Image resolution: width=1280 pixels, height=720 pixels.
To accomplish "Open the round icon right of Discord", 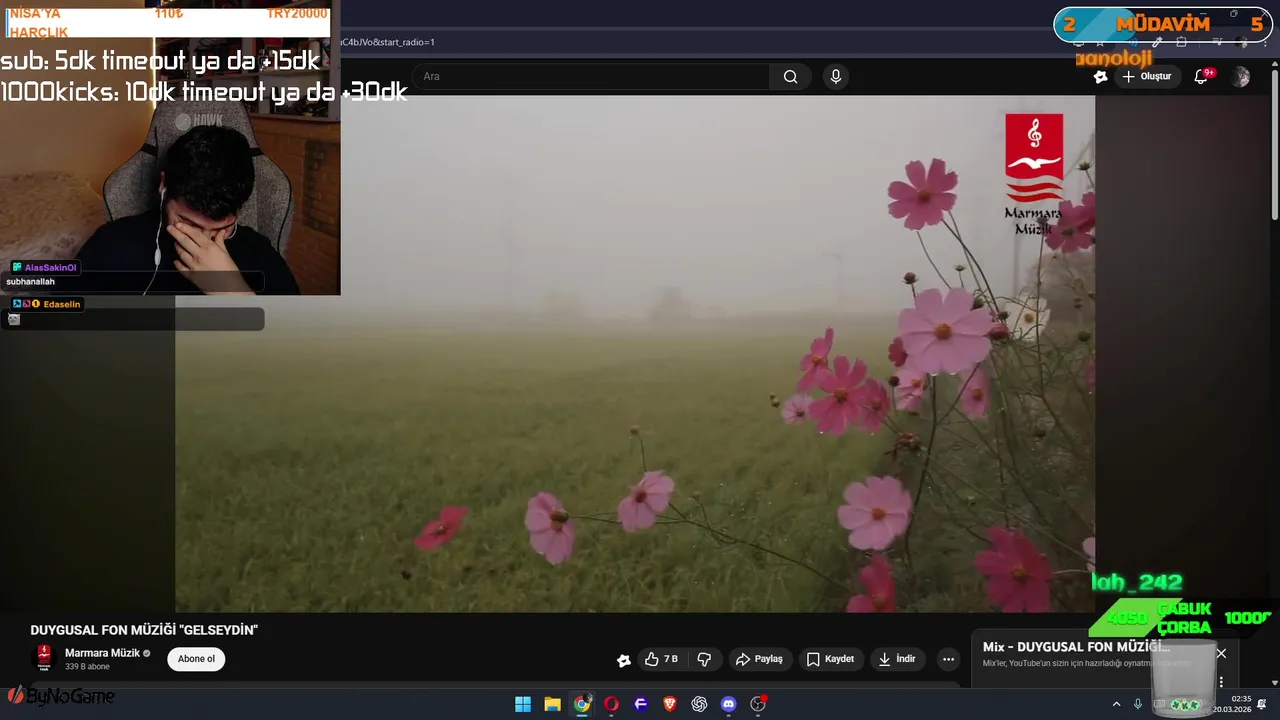I will click(x=758, y=704).
